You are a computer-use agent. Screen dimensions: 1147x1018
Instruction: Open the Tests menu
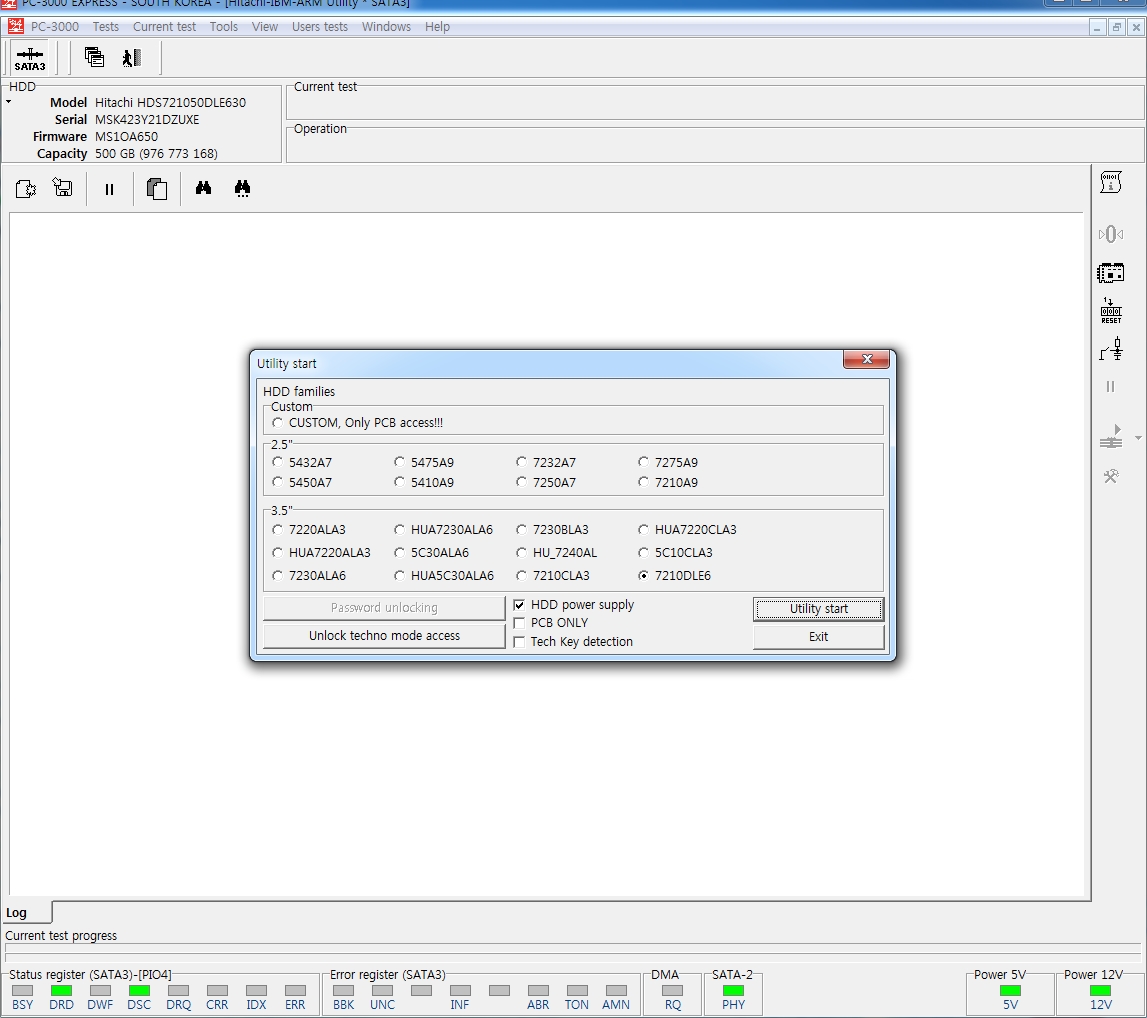105,26
